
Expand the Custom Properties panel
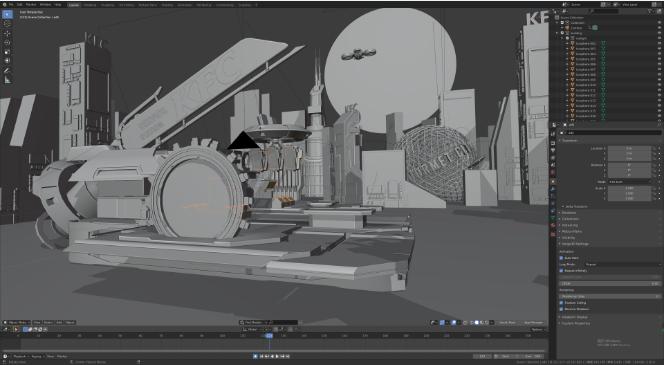click(575, 323)
